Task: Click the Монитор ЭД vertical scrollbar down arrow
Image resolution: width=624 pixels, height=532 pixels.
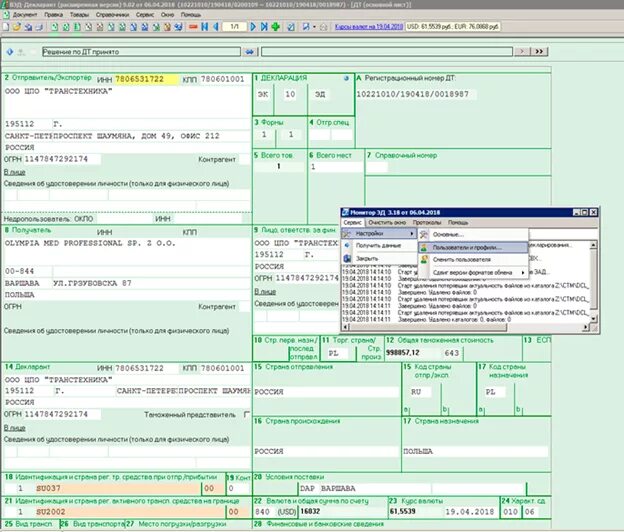Action: (x=593, y=318)
